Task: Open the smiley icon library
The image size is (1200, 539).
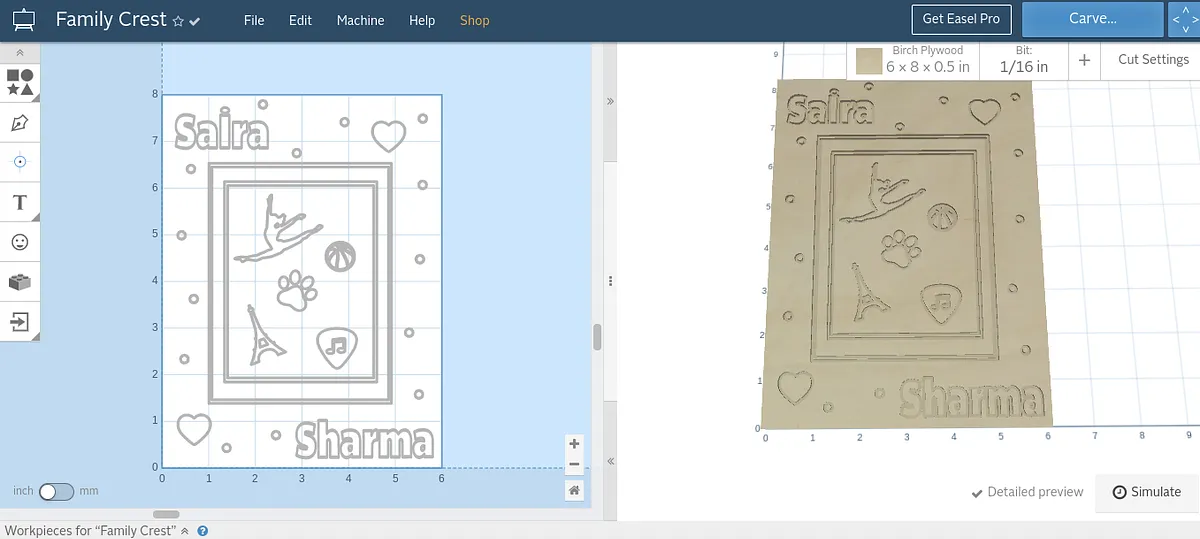Action: 20,242
